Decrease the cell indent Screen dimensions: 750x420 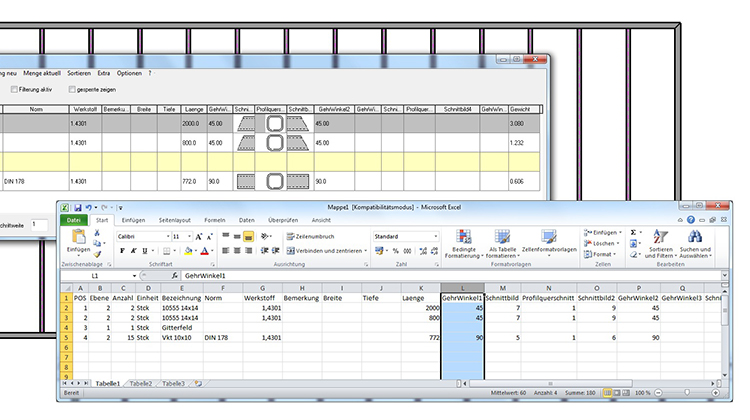click(265, 251)
